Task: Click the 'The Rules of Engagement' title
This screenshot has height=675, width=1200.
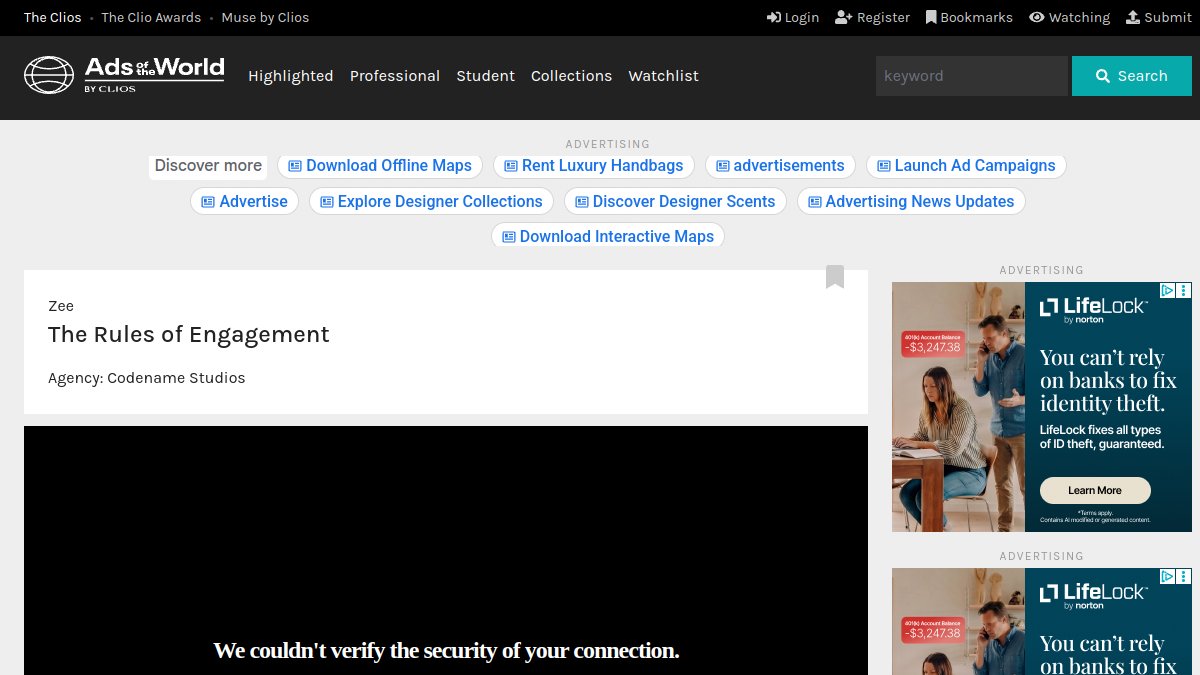Action: (x=189, y=335)
